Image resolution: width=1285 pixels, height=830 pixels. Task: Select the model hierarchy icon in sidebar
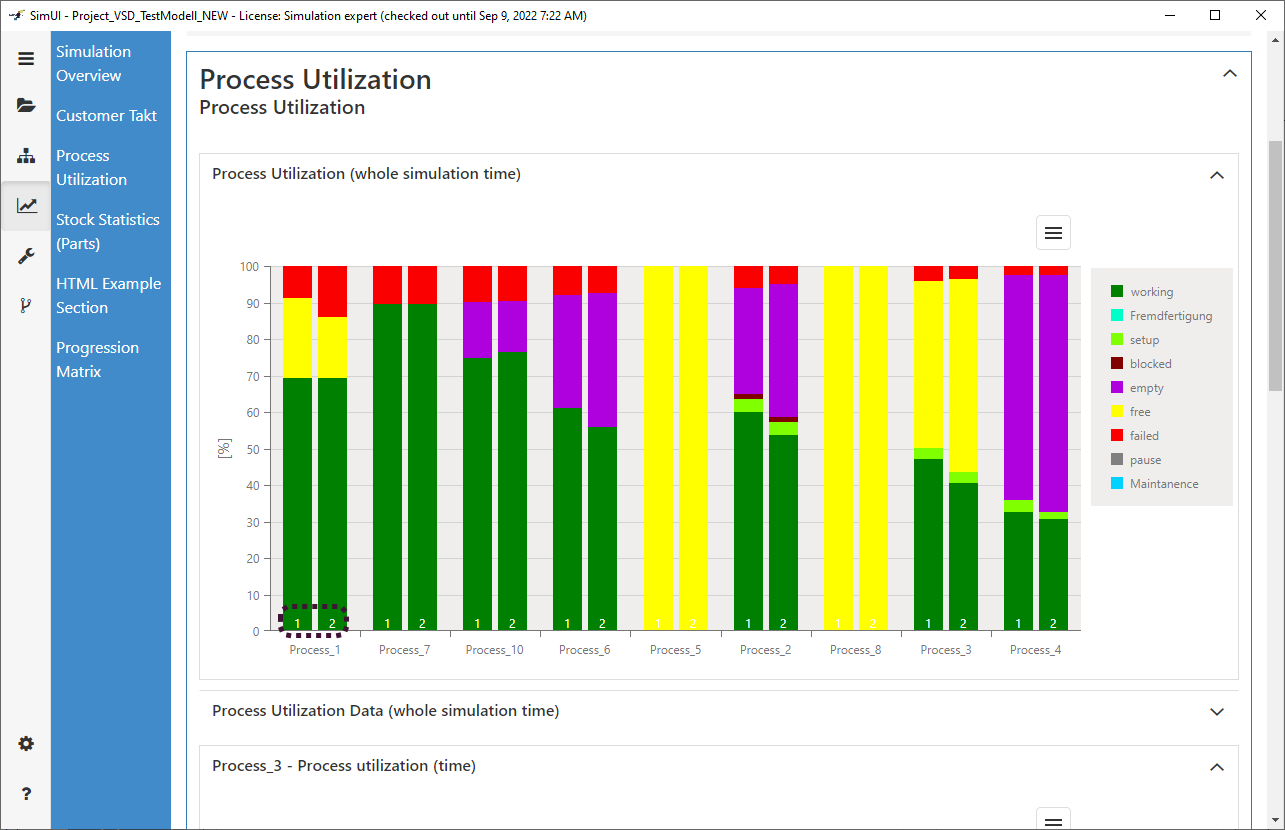pos(26,156)
